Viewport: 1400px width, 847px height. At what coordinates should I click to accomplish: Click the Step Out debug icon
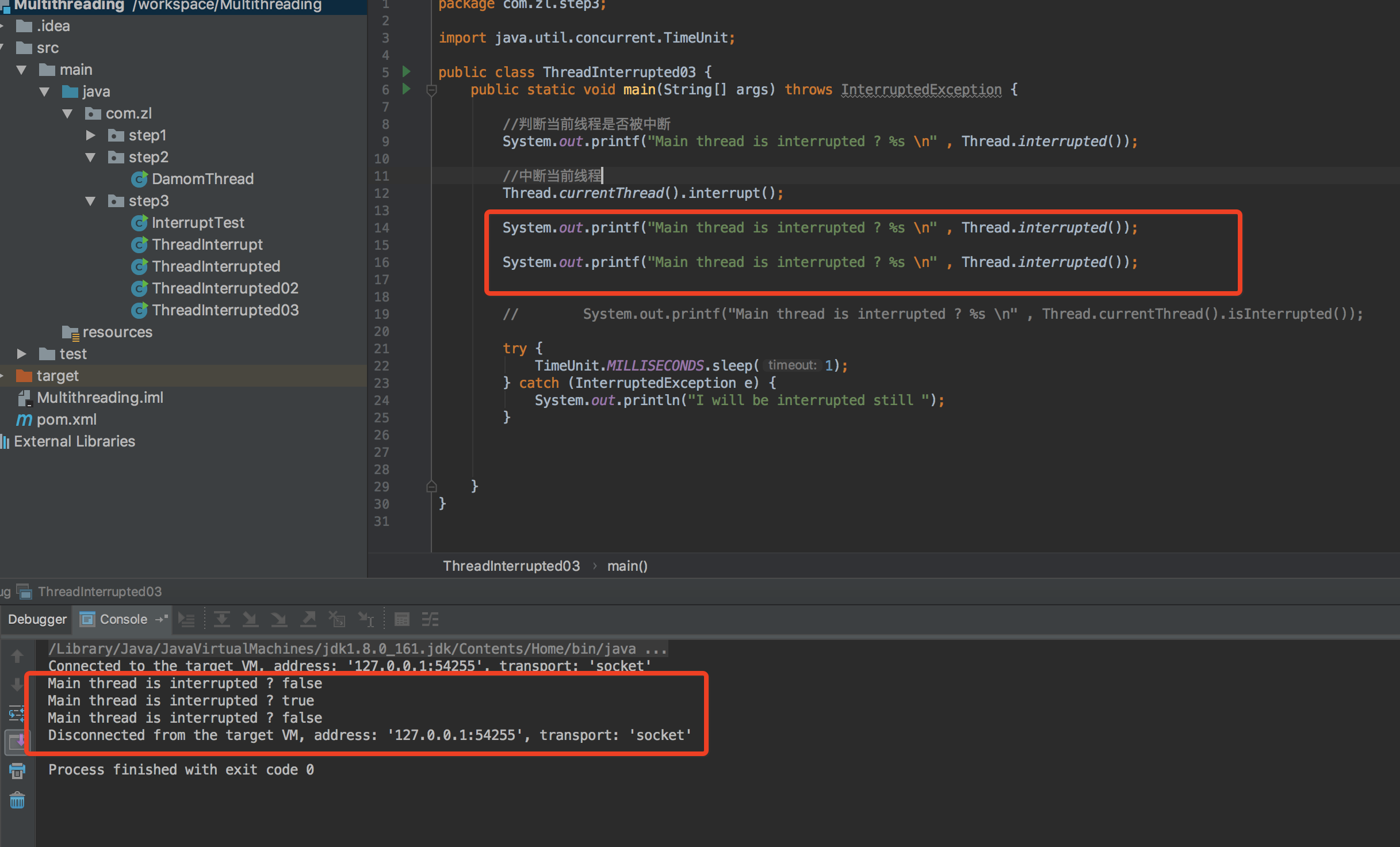point(309,619)
